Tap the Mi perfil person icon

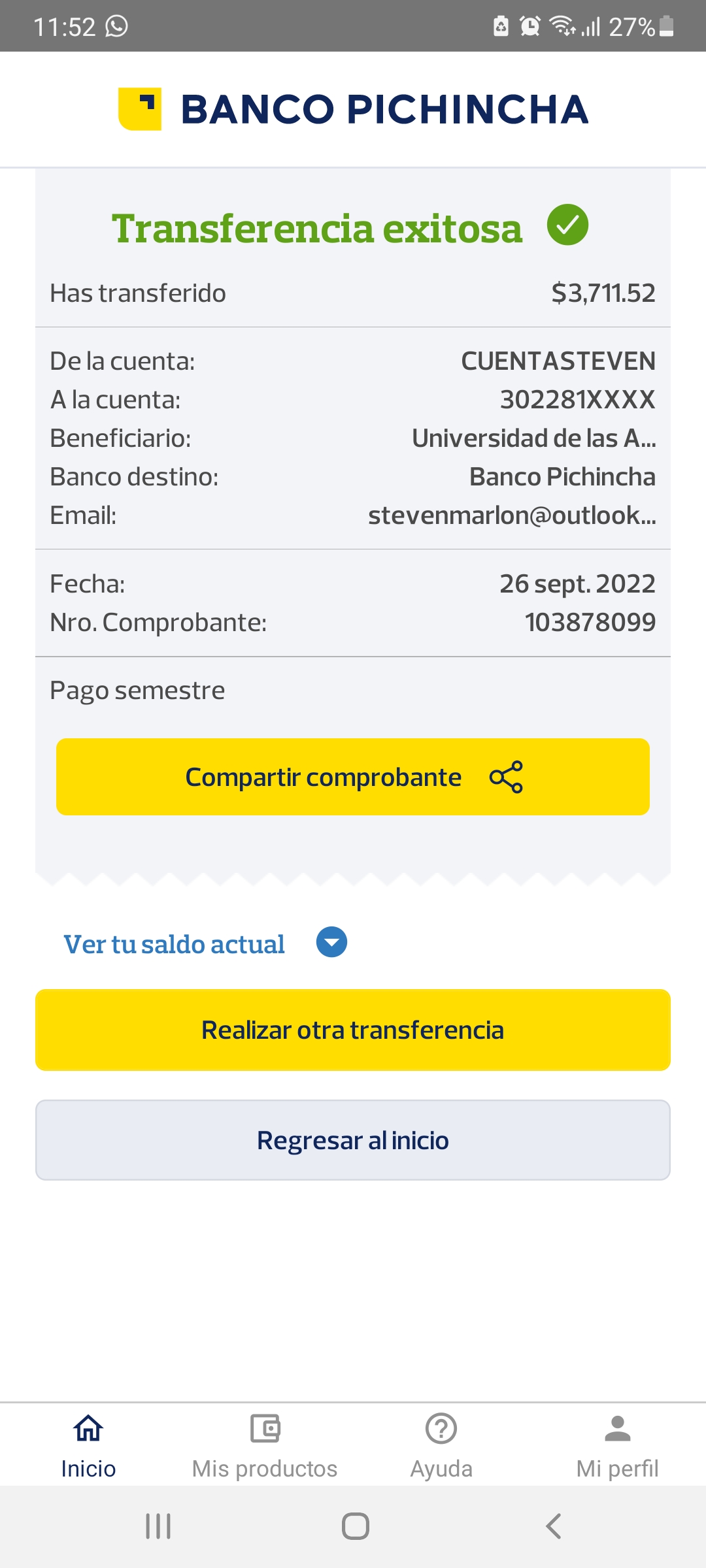click(618, 1428)
